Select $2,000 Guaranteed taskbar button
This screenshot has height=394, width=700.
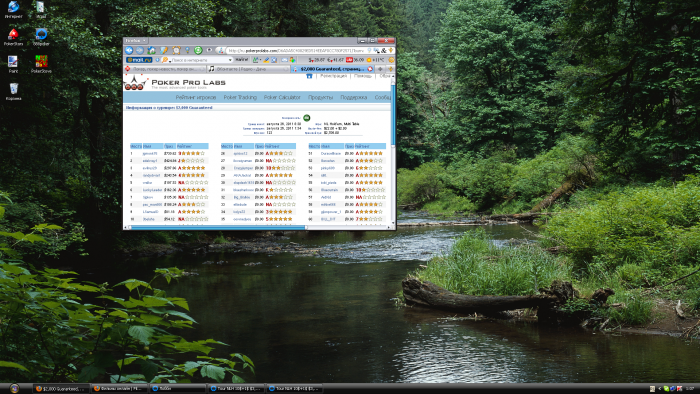click(x=61, y=389)
